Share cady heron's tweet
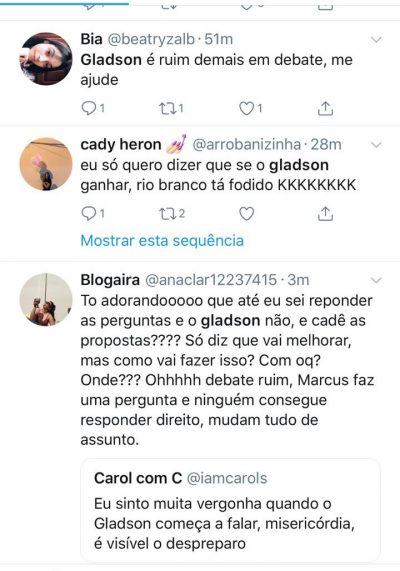 [325, 213]
